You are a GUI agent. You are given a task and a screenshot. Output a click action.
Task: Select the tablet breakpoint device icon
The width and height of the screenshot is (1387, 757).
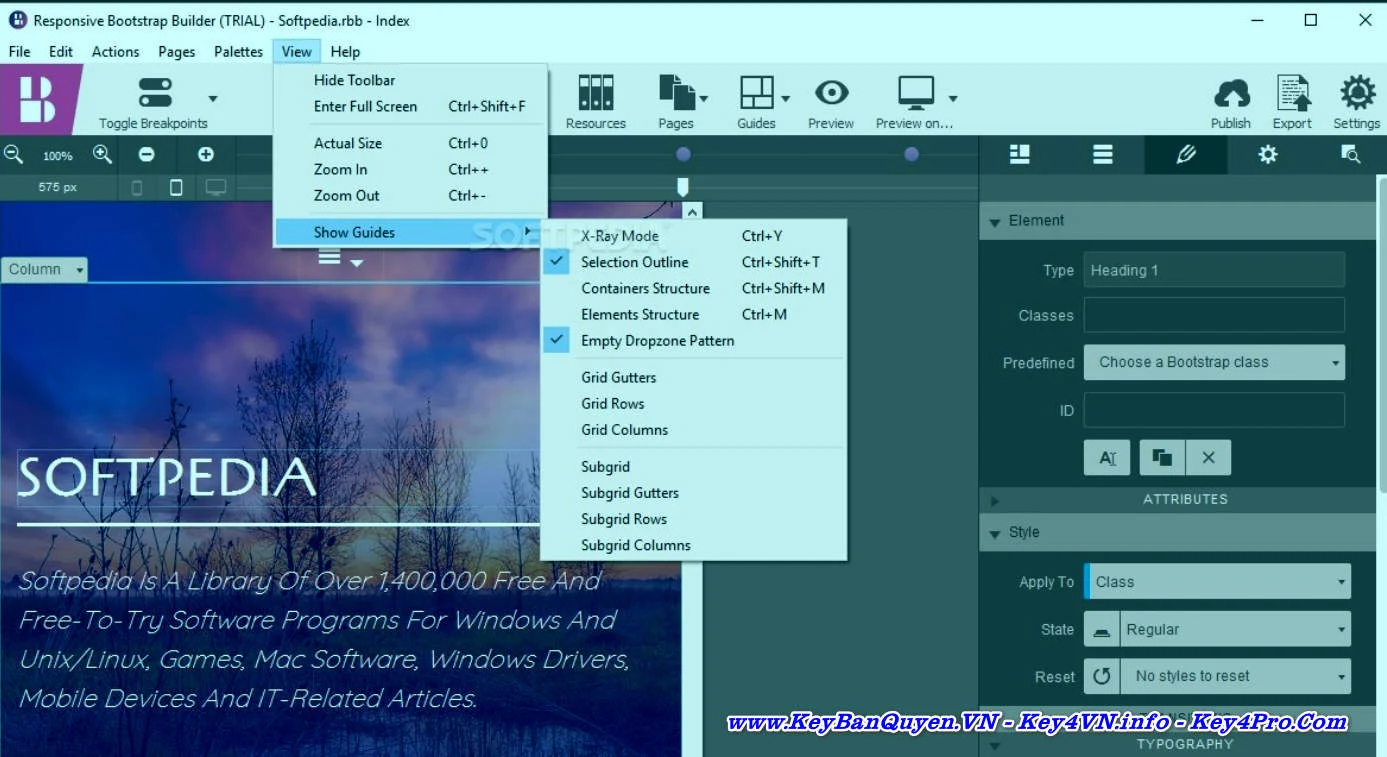coord(176,187)
